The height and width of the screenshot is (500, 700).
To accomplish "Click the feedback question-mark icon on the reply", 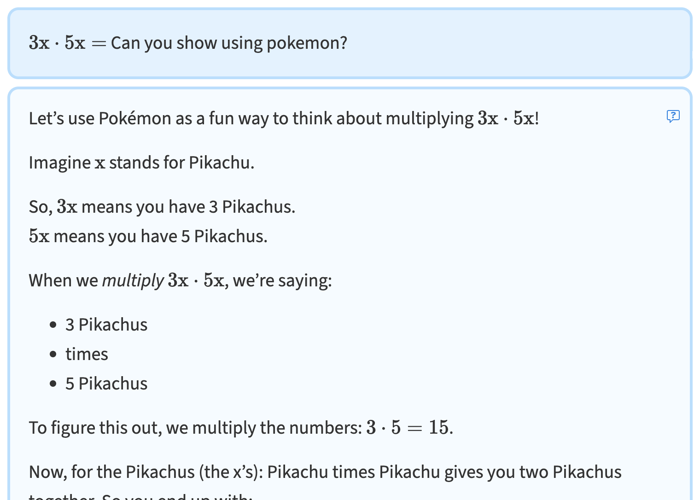I will (673, 117).
